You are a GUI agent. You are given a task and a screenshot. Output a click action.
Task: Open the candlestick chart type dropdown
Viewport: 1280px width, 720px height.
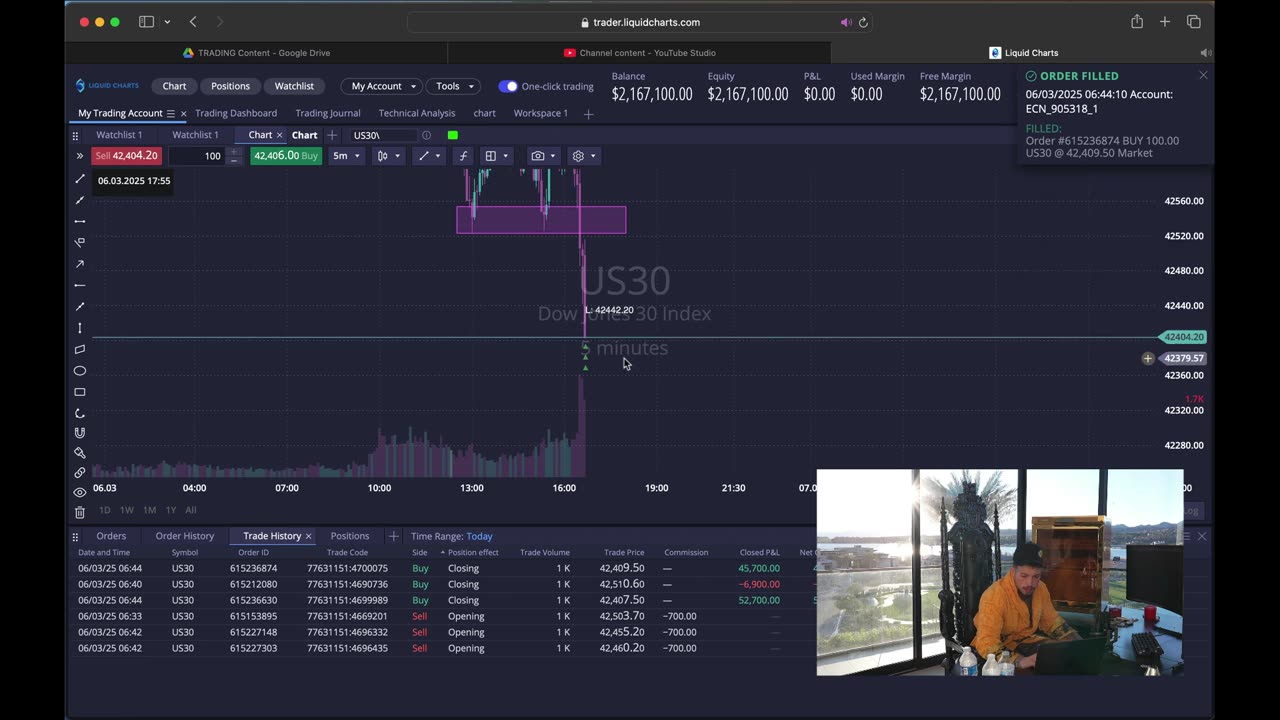tap(388, 156)
